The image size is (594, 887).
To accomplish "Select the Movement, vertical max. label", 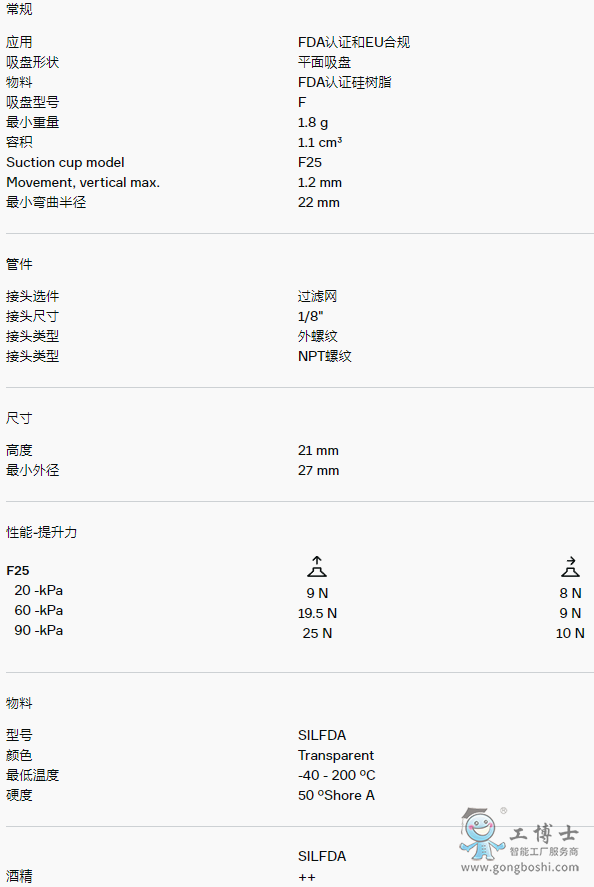I will tap(83, 183).
